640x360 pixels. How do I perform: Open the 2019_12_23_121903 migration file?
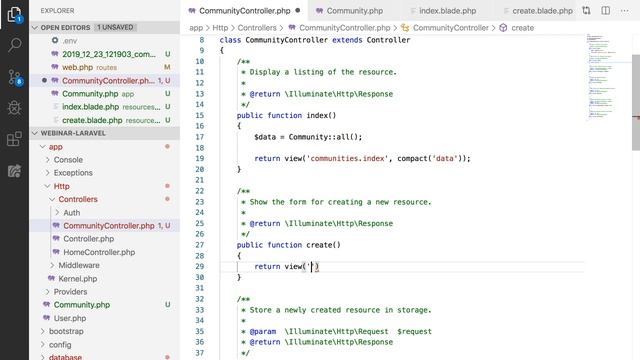tap(104, 54)
